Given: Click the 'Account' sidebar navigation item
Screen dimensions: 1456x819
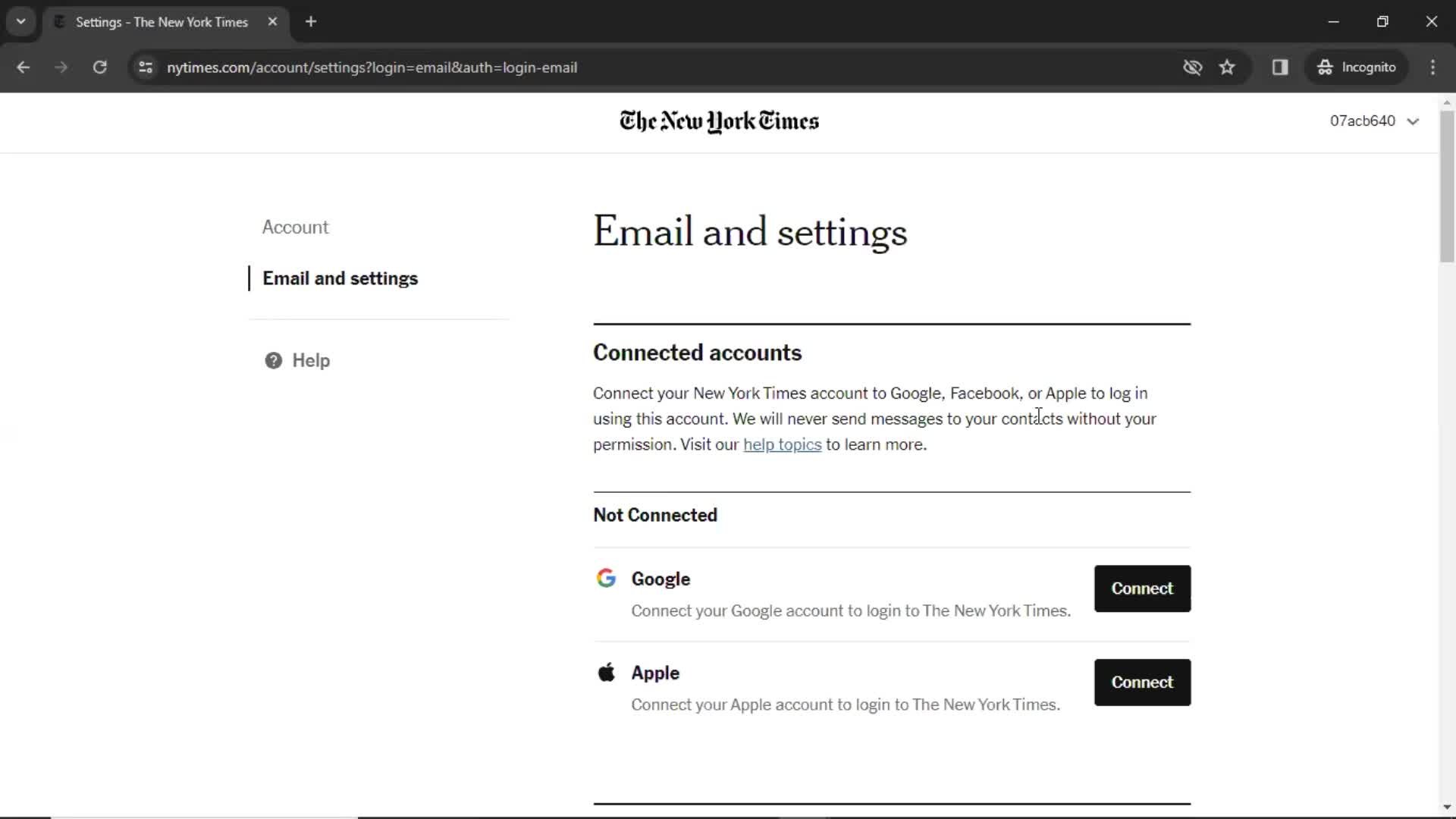Looking at the screenshot, I should 296,227.
